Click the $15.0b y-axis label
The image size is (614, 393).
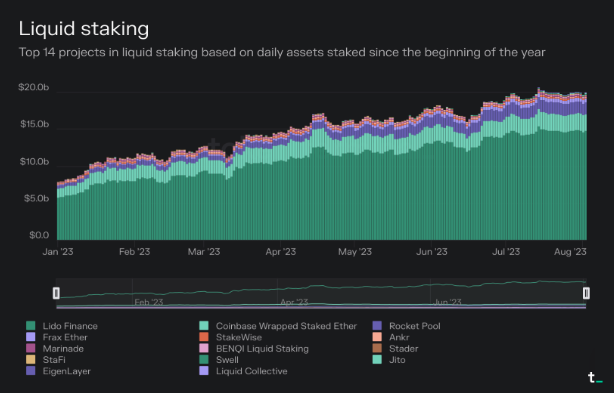coord(35,124)
